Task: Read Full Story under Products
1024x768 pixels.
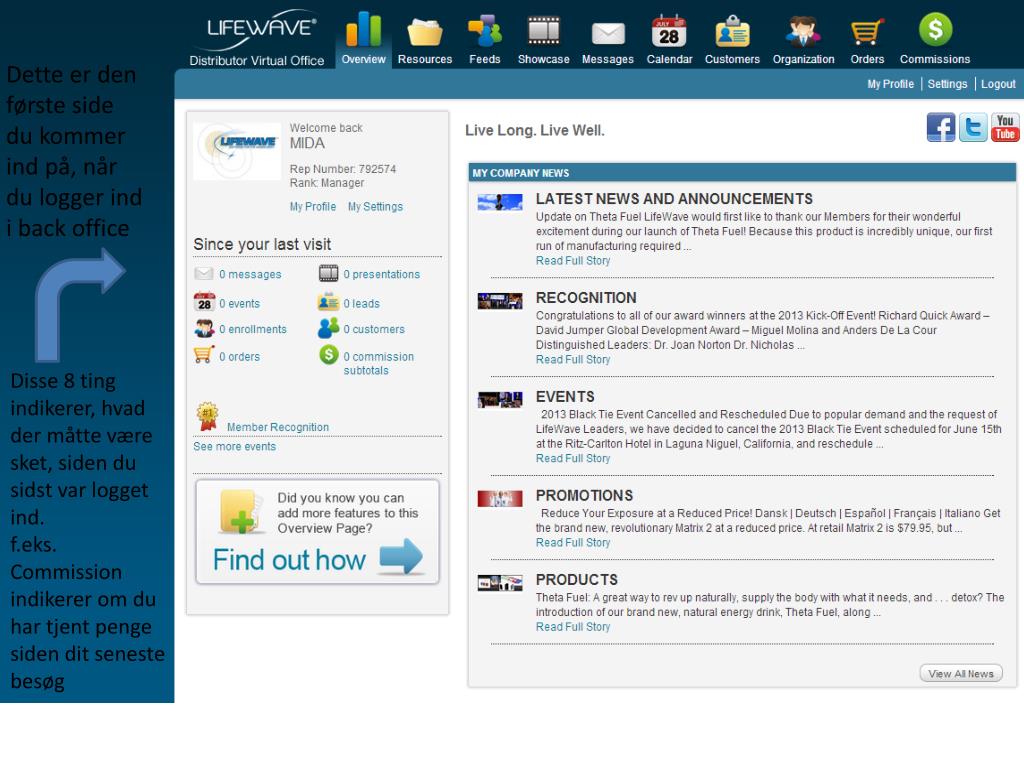Action: point(573,627)
